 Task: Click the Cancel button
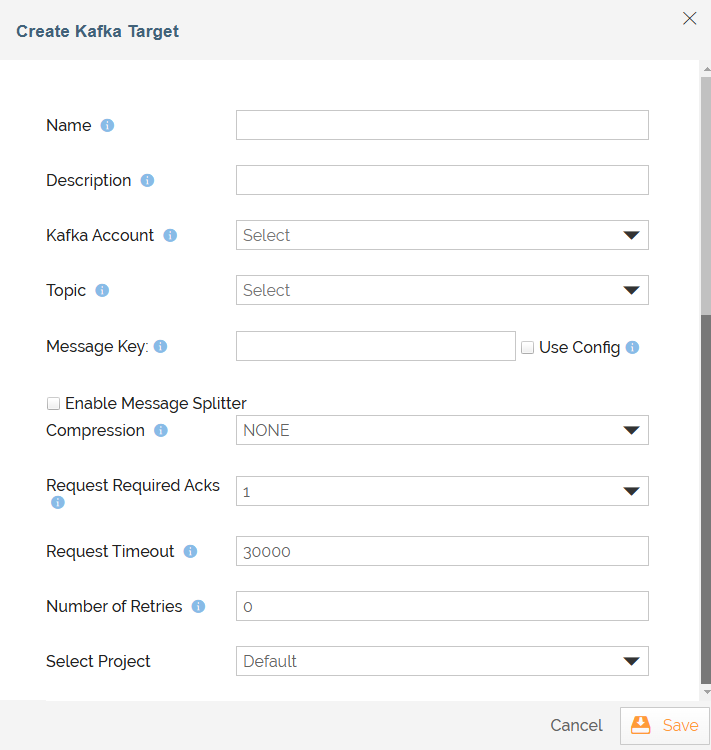click(577, 726)
